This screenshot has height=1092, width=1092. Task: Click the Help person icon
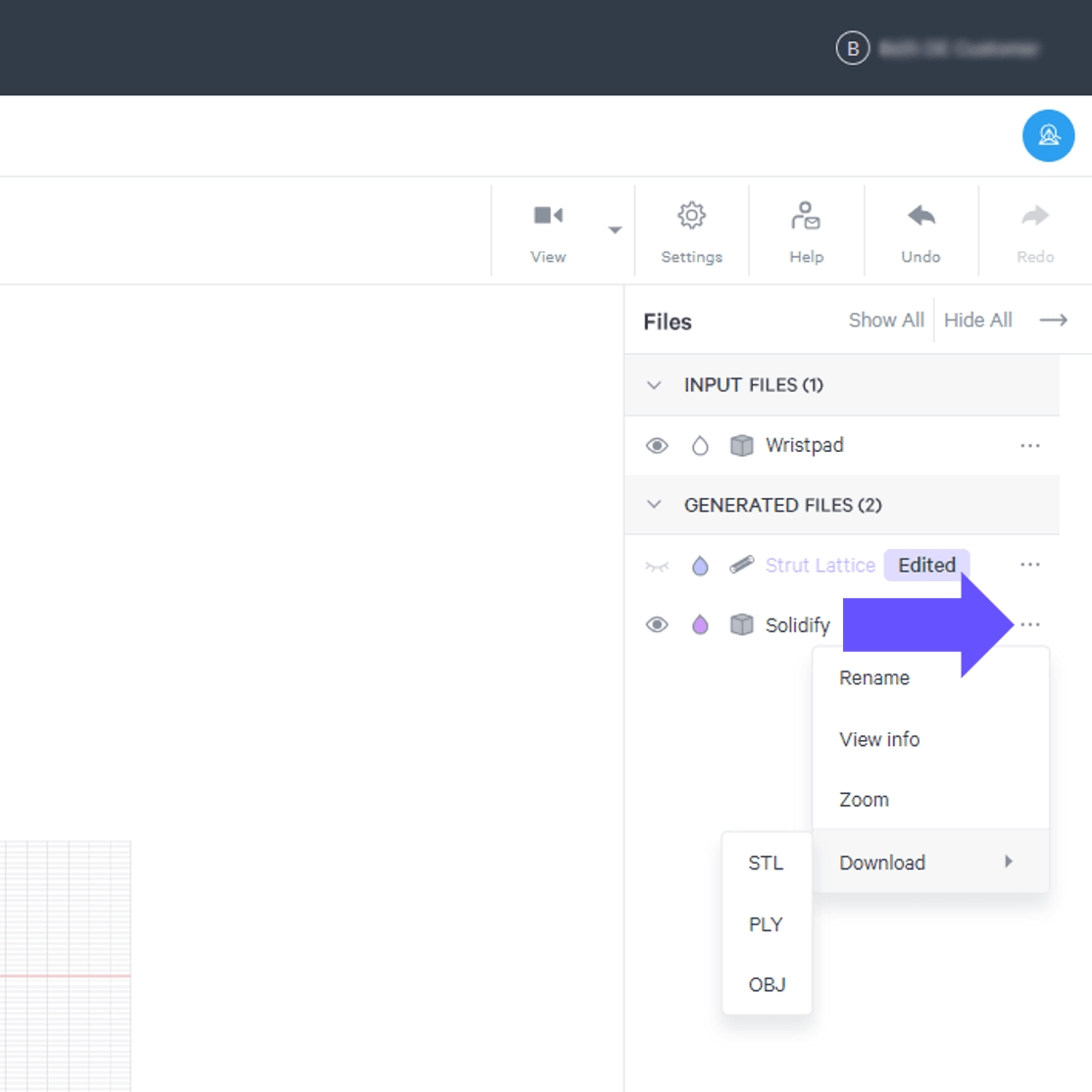click(806, 216)
